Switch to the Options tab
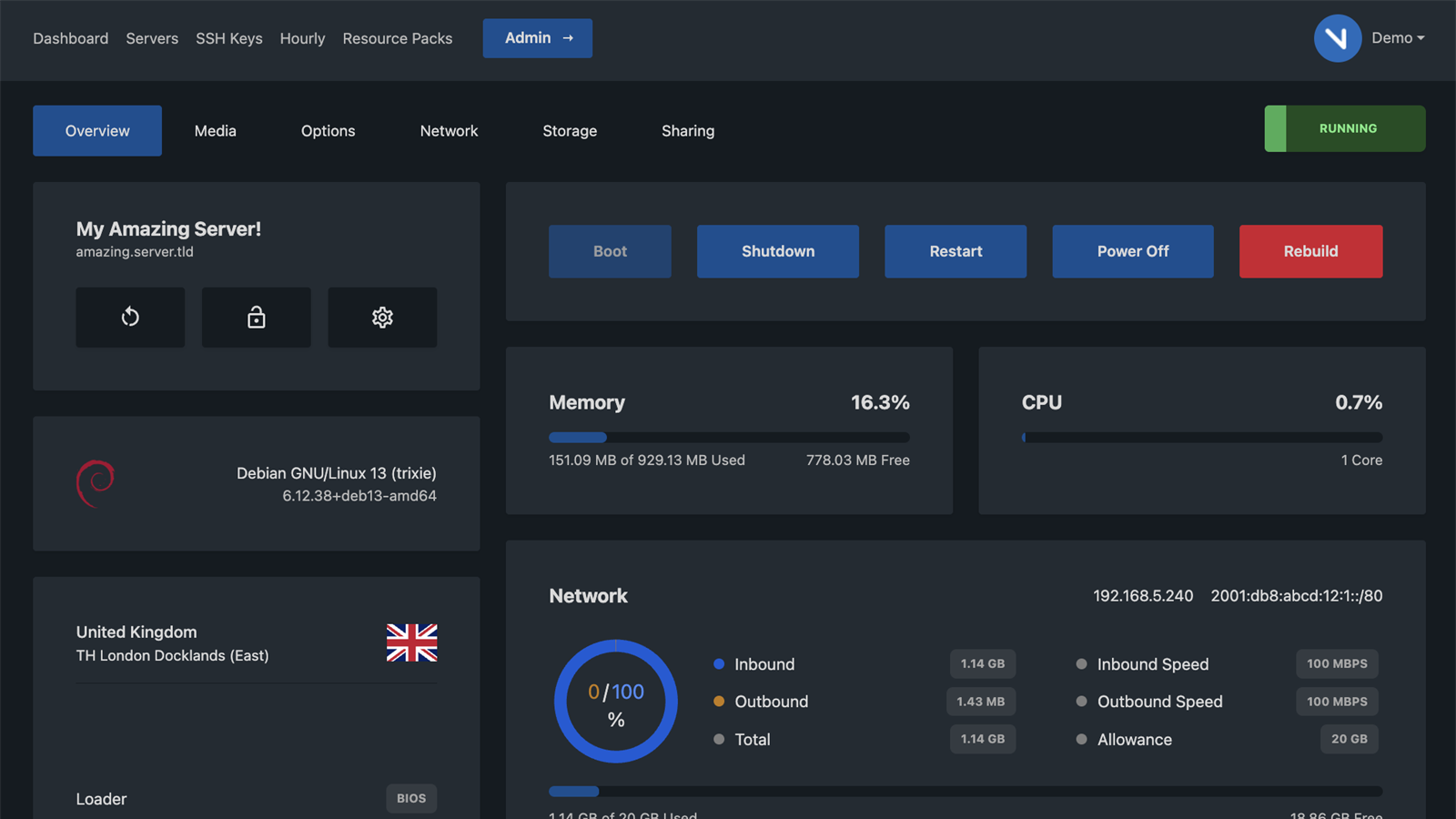Screen dimensions: 1456x819 pyautogui.click(x=329, y=131)
